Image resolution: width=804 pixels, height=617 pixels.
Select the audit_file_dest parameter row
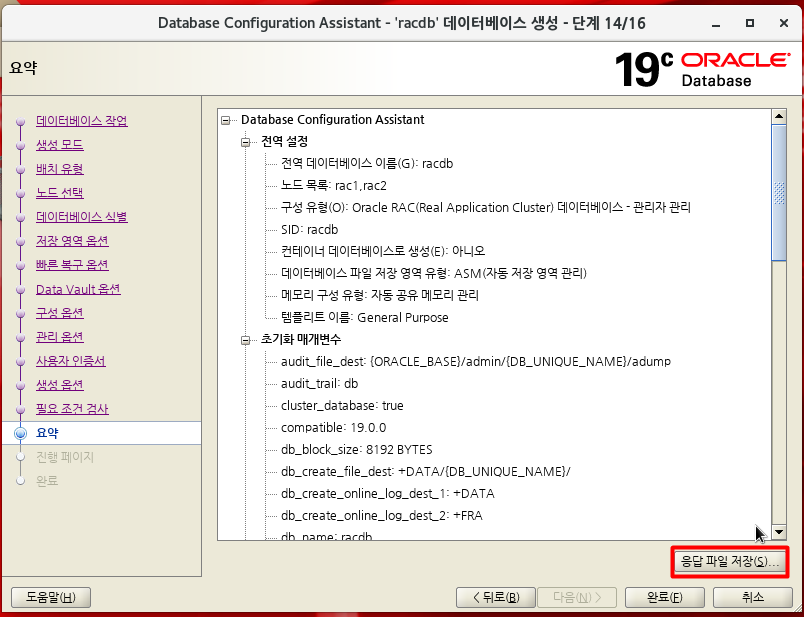click(x=476, y=362)
